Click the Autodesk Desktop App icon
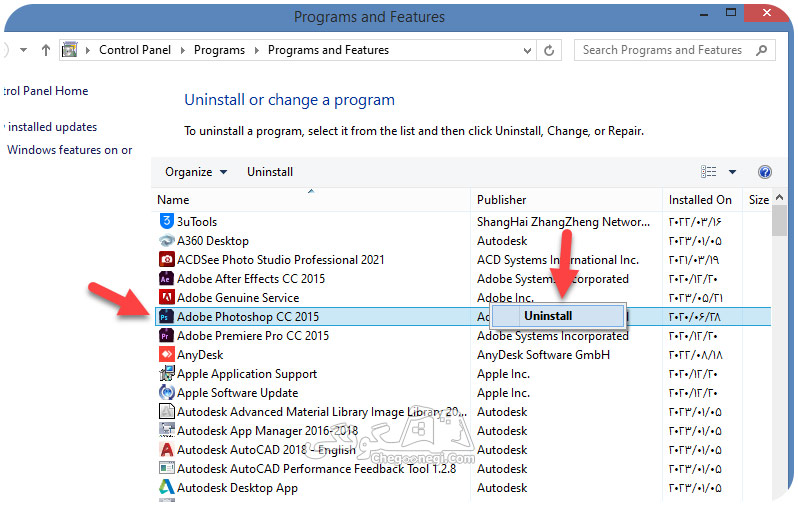The height and width of the screenshot is (508, 798). tap(166, 487)
